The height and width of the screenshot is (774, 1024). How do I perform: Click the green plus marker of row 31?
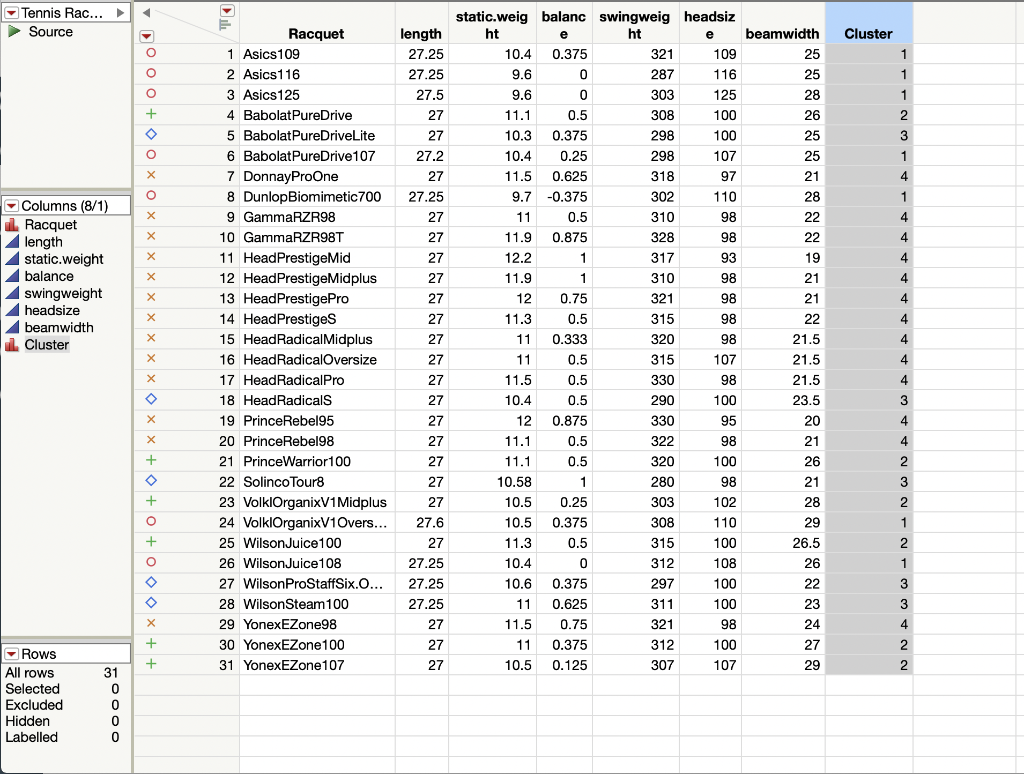point(151,664)
